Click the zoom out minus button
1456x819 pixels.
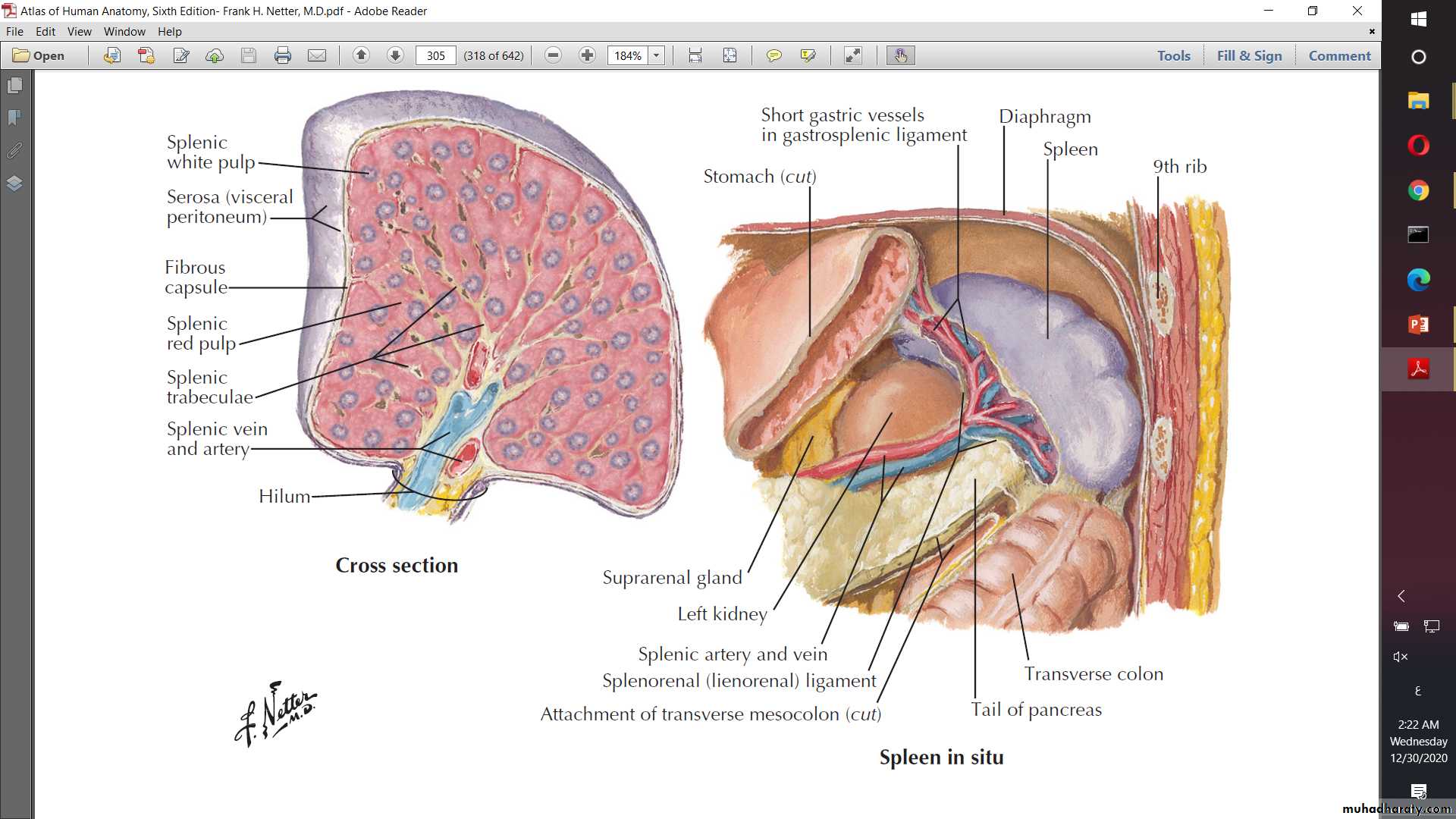pyautogui.click(x=554, y=55)
